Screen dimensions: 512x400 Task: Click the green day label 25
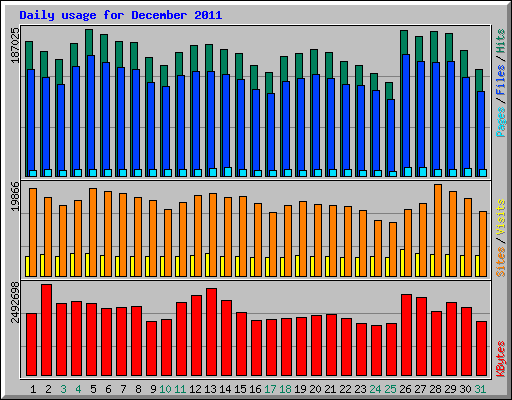click(x=390, y=389)
